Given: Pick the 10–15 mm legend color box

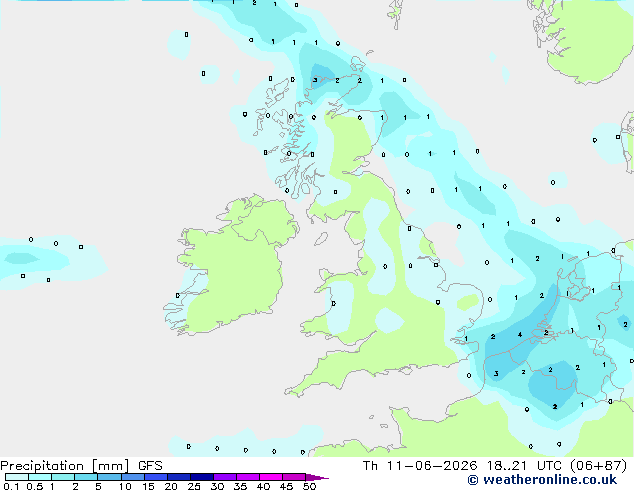Looking at the screenshot, I should click(x=133, y=477).
